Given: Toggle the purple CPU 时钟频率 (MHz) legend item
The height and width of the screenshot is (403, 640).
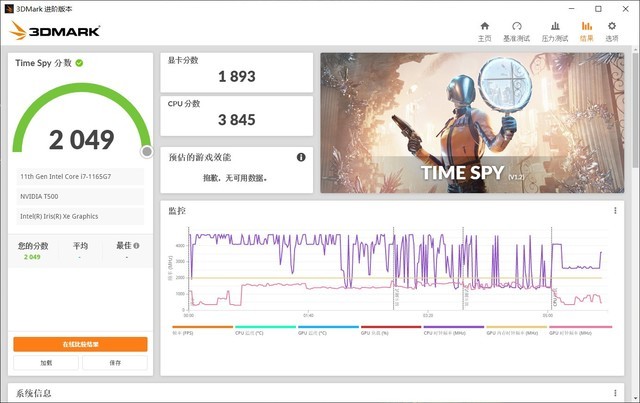Looking at the screenshot, I should tap(454, 330).
